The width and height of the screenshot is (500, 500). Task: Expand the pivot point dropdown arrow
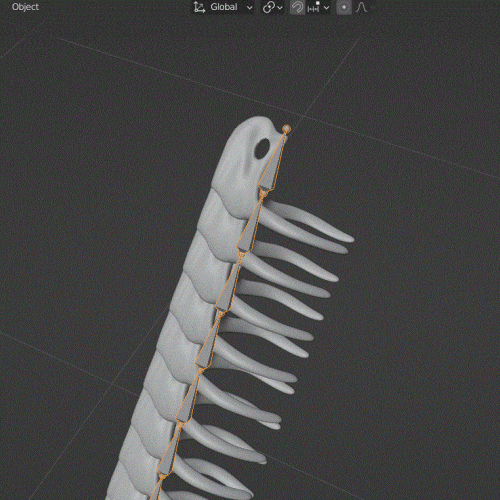click(x=280, y=8)
